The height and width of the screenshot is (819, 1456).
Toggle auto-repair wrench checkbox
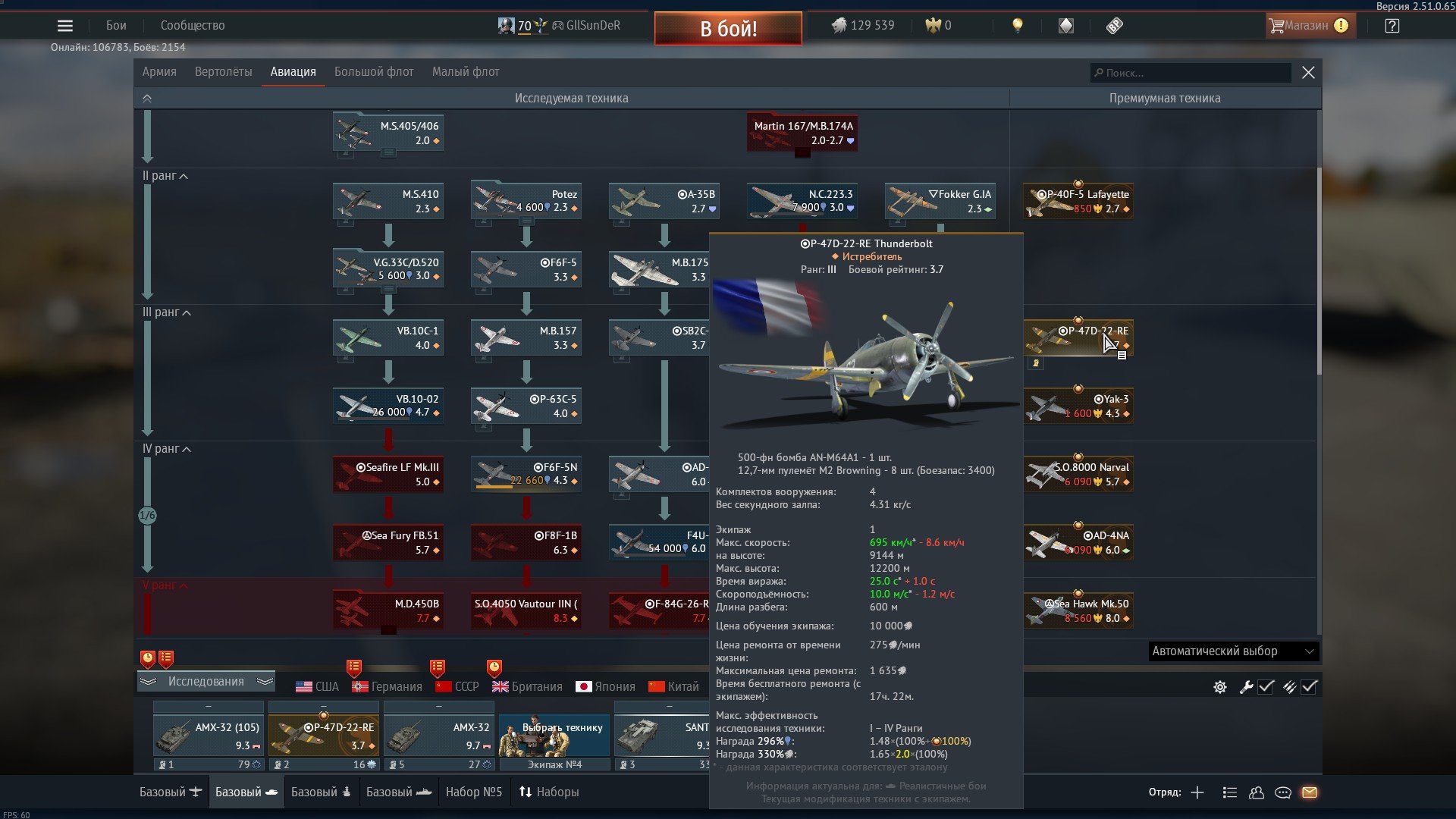tap(1266, 687)
